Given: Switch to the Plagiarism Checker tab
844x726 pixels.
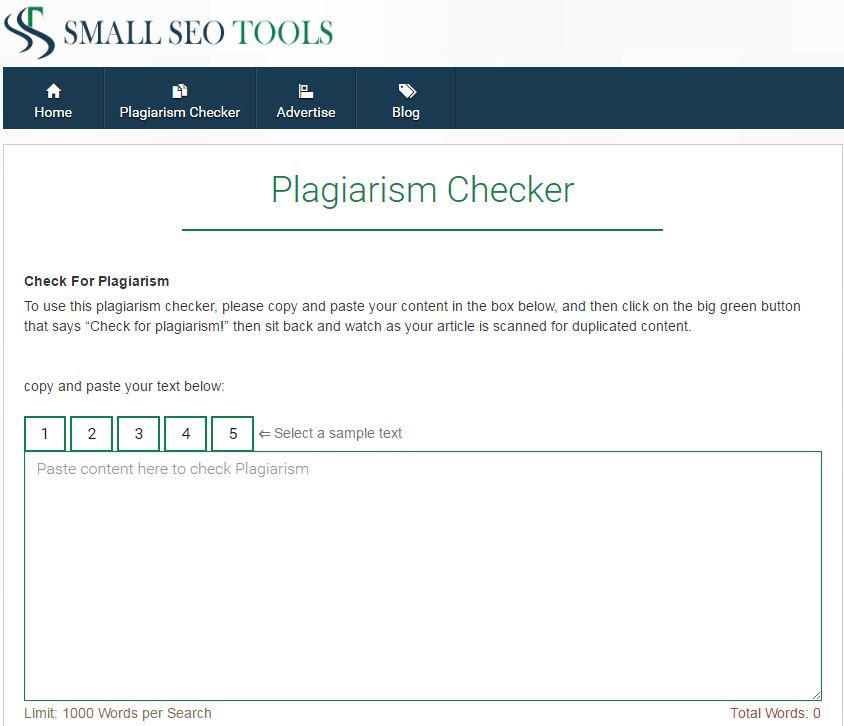Looking at the screenshot, I should [178, 100].
